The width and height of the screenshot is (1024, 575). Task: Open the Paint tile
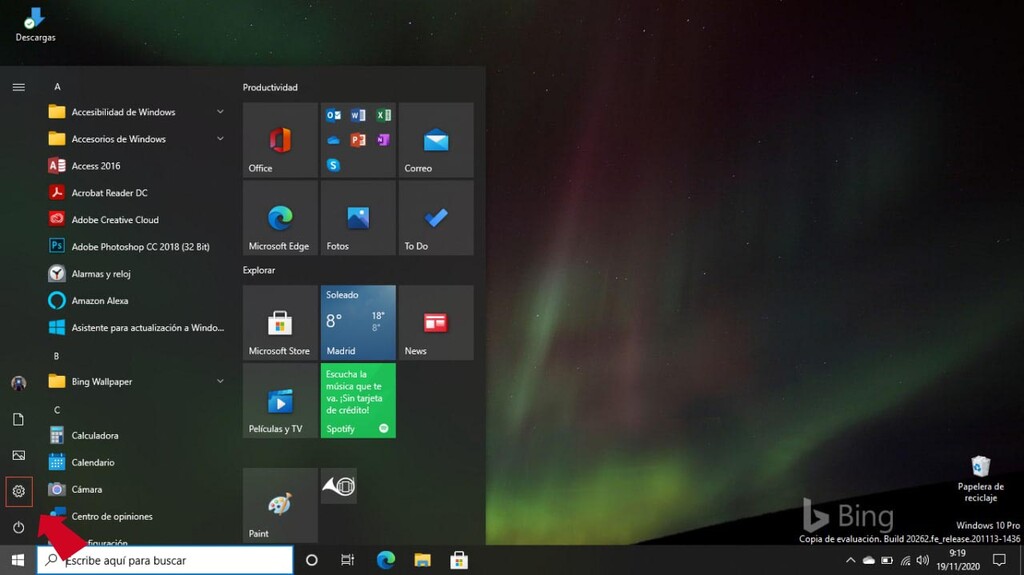point(280,505)
